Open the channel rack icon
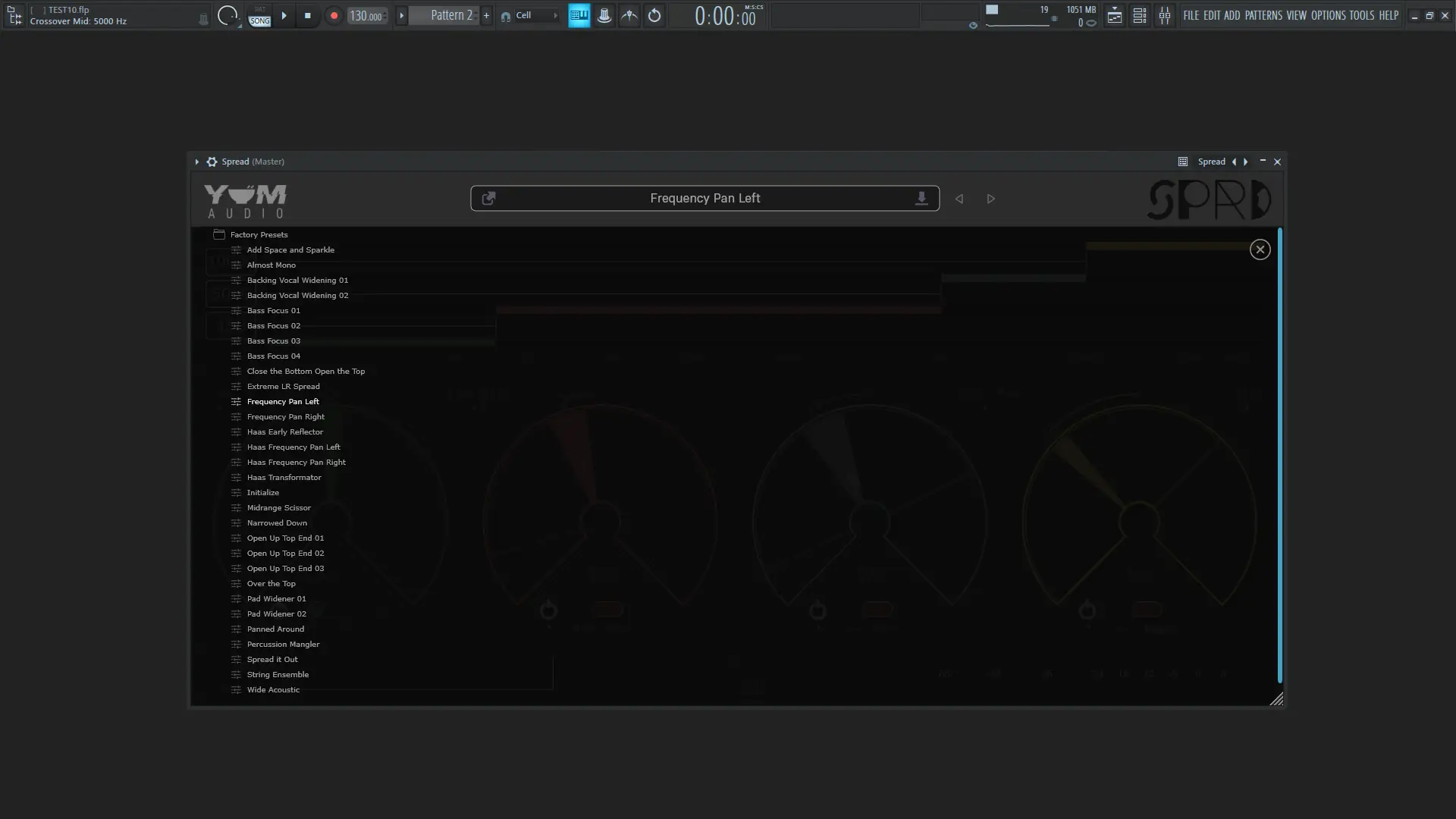The height and width of the screenshot is (819, 1456). (1139, 15)
